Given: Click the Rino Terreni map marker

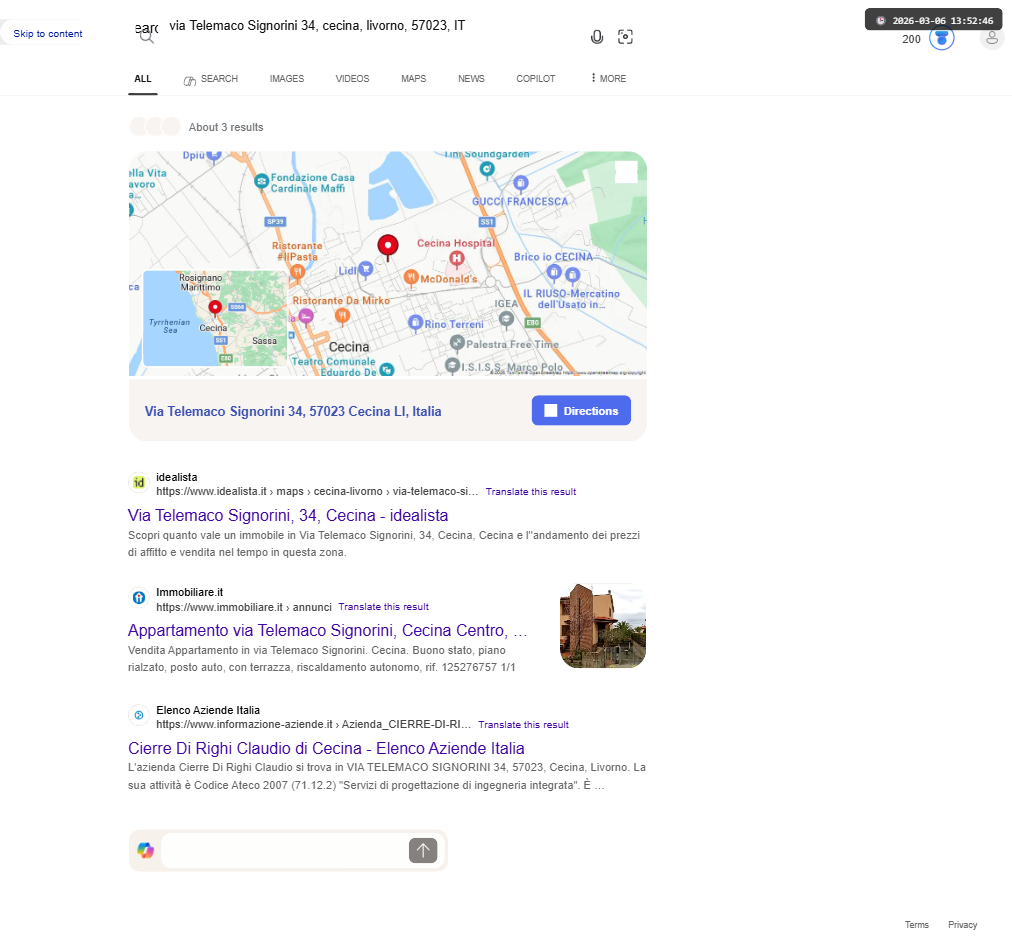Looking at the screenshot, I should pos(416,323).
